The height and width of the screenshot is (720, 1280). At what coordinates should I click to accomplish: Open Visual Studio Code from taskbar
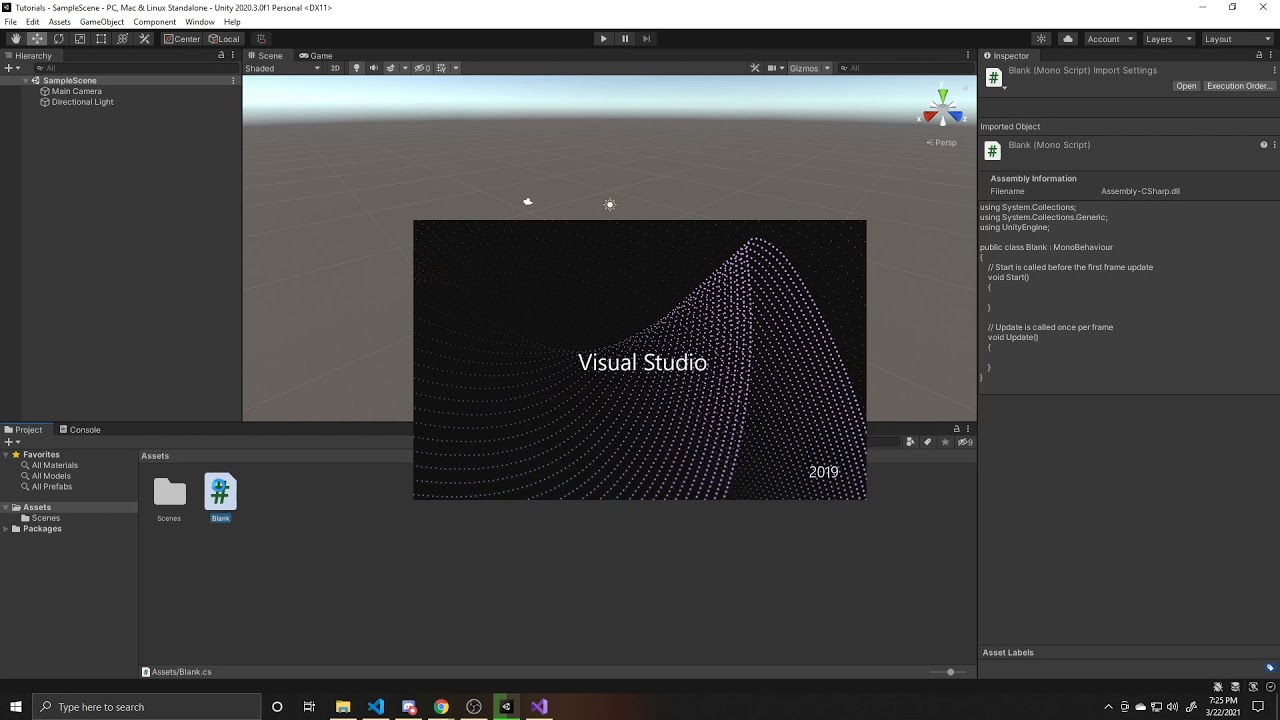[375, 707]
